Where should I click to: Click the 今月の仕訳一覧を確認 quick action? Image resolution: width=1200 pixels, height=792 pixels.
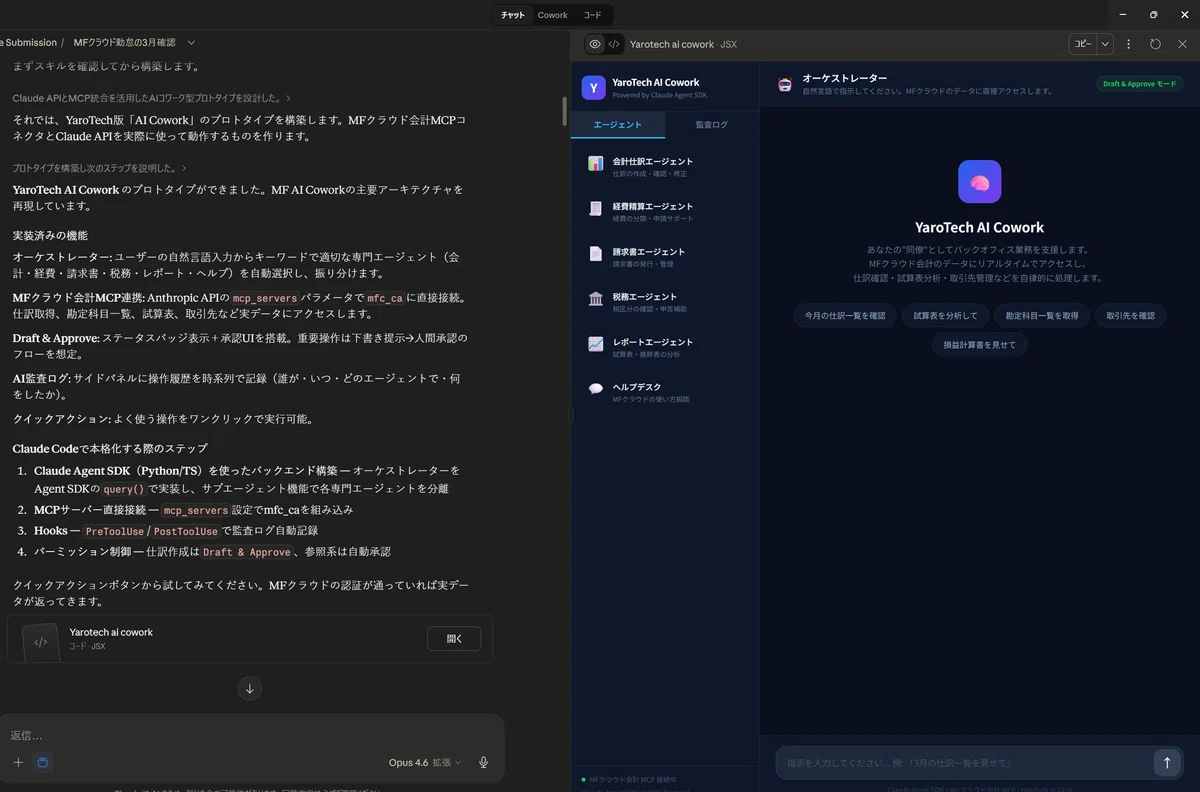[845, 315]
